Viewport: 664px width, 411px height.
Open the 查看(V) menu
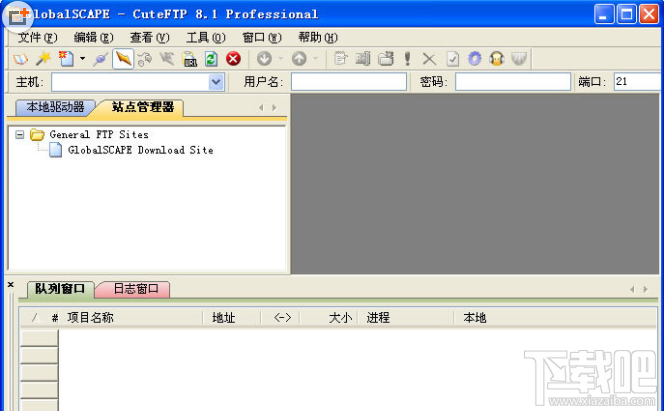click(149, 38)
